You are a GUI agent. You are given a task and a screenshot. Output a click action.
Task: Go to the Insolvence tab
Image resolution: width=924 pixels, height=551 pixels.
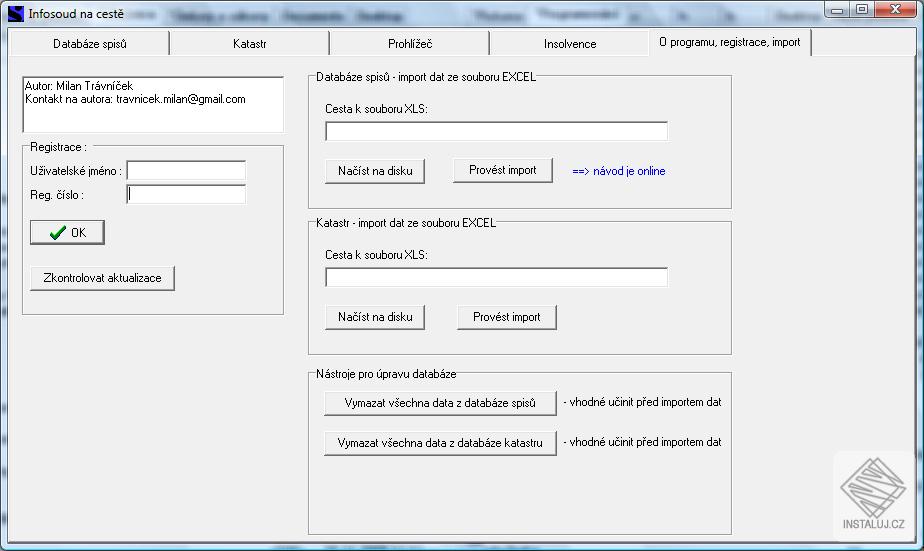point(570,44)
